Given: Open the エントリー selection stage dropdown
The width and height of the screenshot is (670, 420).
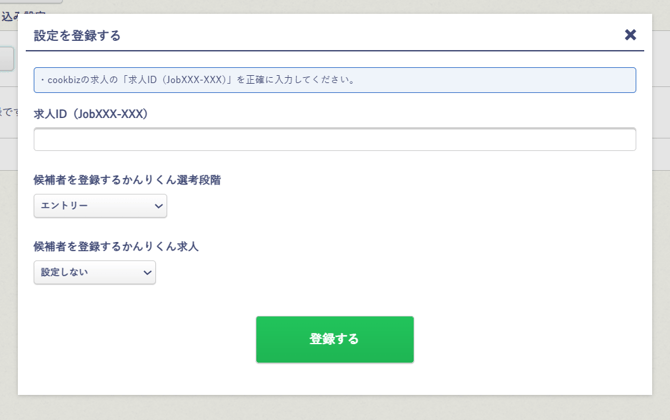Looking at the screenshot, I should pyautogui.click(x=100, y=206).
